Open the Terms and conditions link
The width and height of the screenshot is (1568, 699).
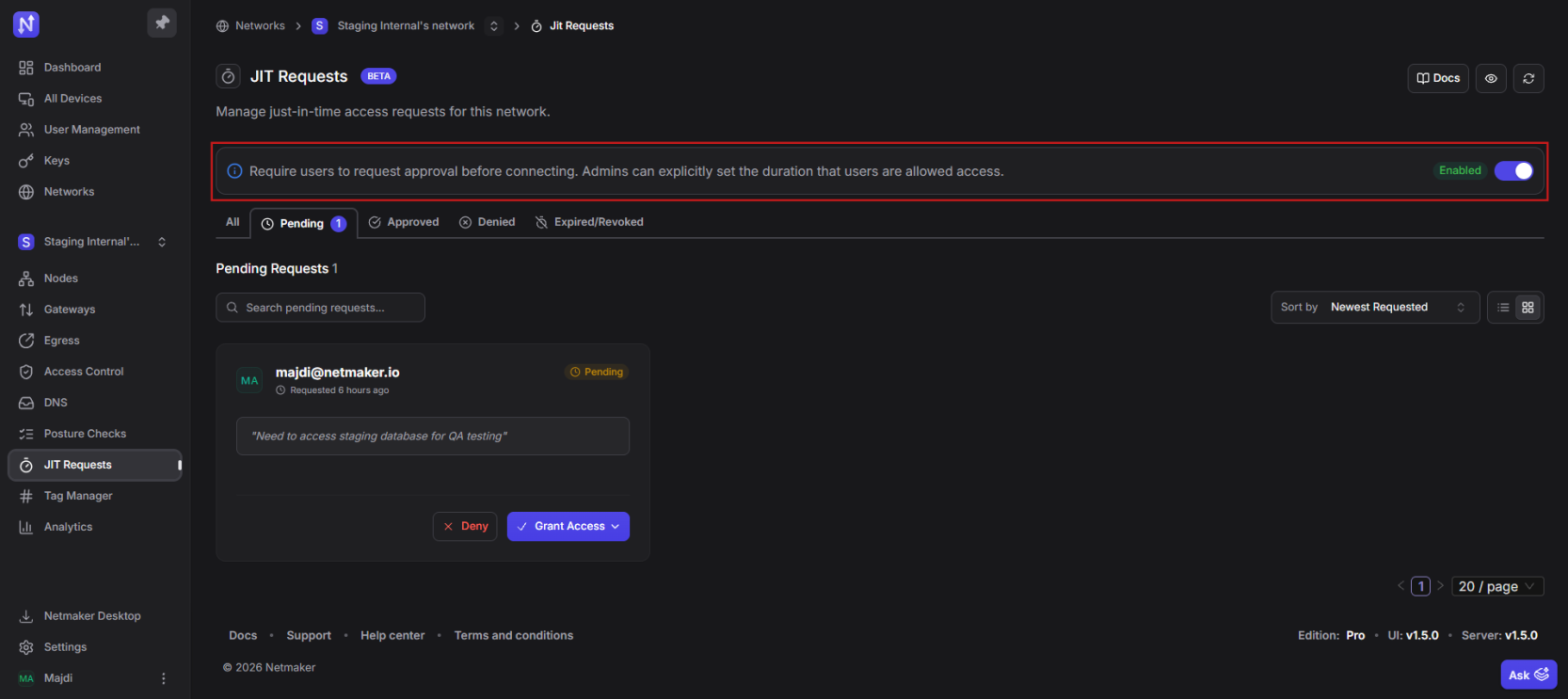(513, 636)
